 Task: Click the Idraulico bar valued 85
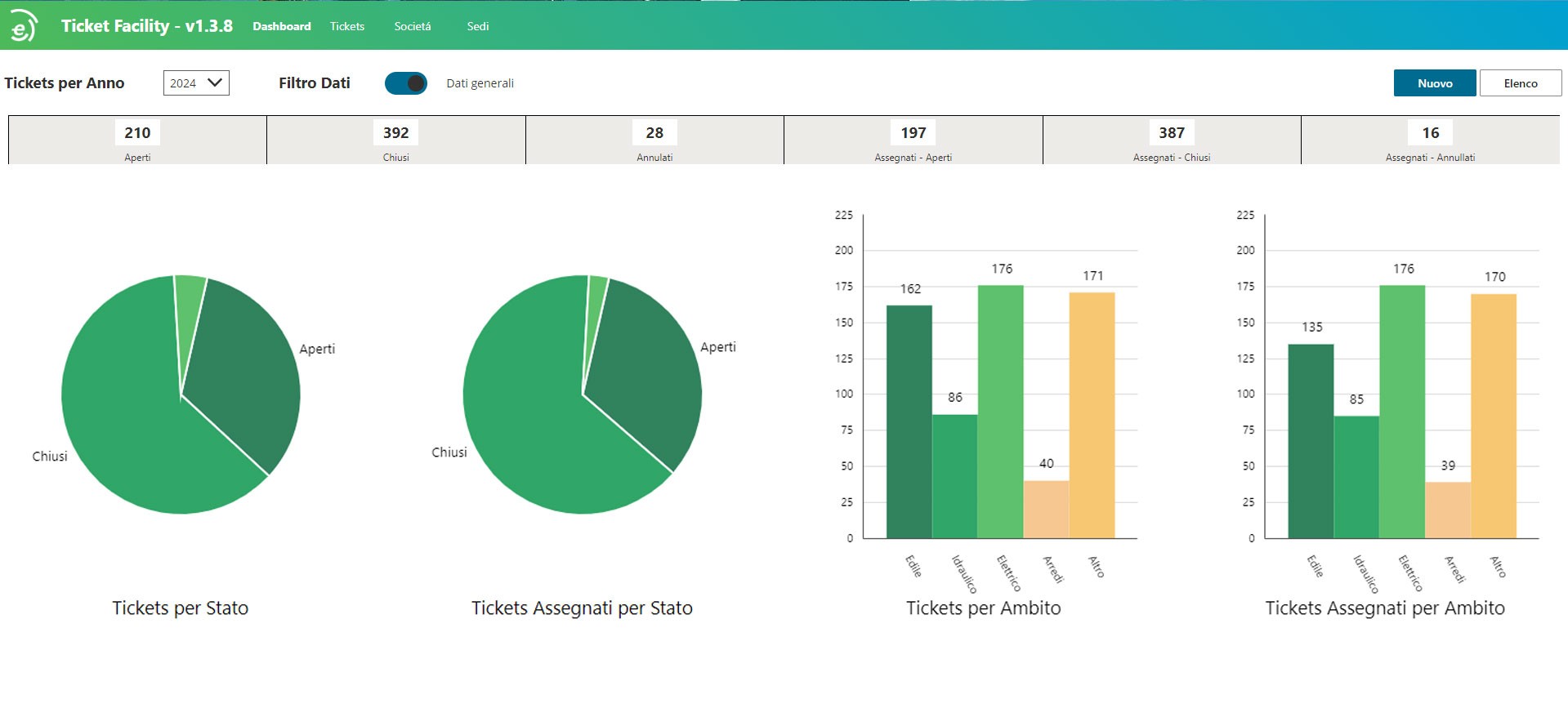pos(1357,477)
